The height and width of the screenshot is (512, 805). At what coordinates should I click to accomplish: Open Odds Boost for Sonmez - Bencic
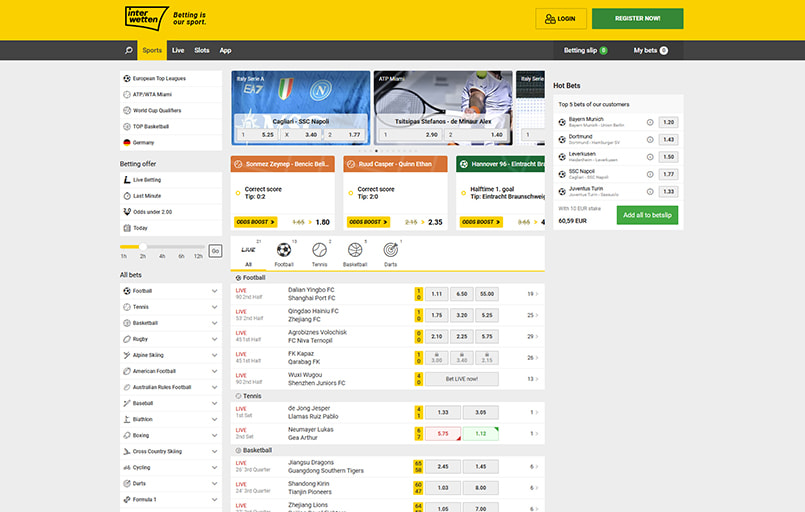(x=256, y=222)
